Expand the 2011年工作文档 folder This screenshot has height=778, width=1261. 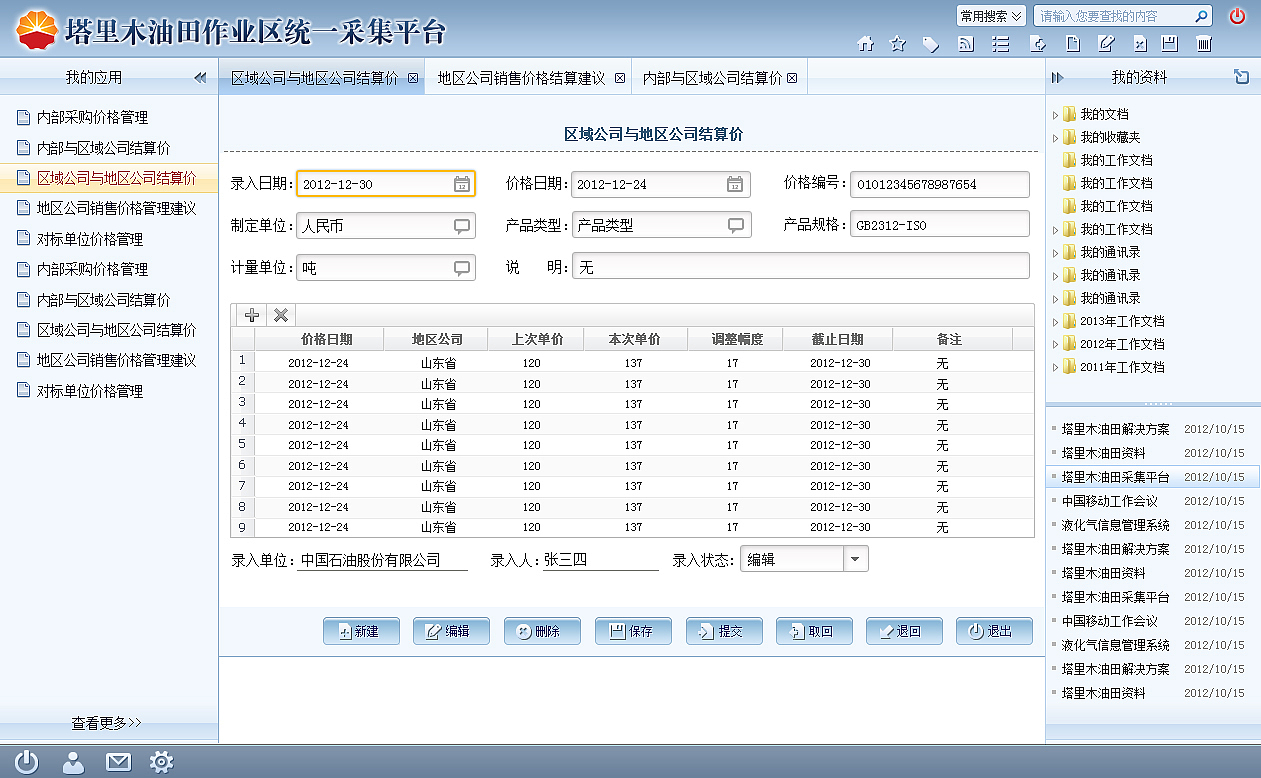[x=1055, y=368]
